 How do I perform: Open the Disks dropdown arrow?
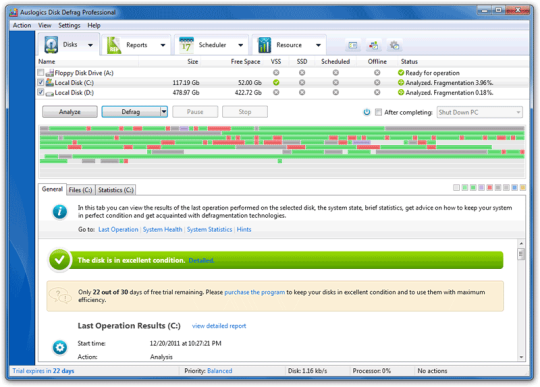pos(90,45)
